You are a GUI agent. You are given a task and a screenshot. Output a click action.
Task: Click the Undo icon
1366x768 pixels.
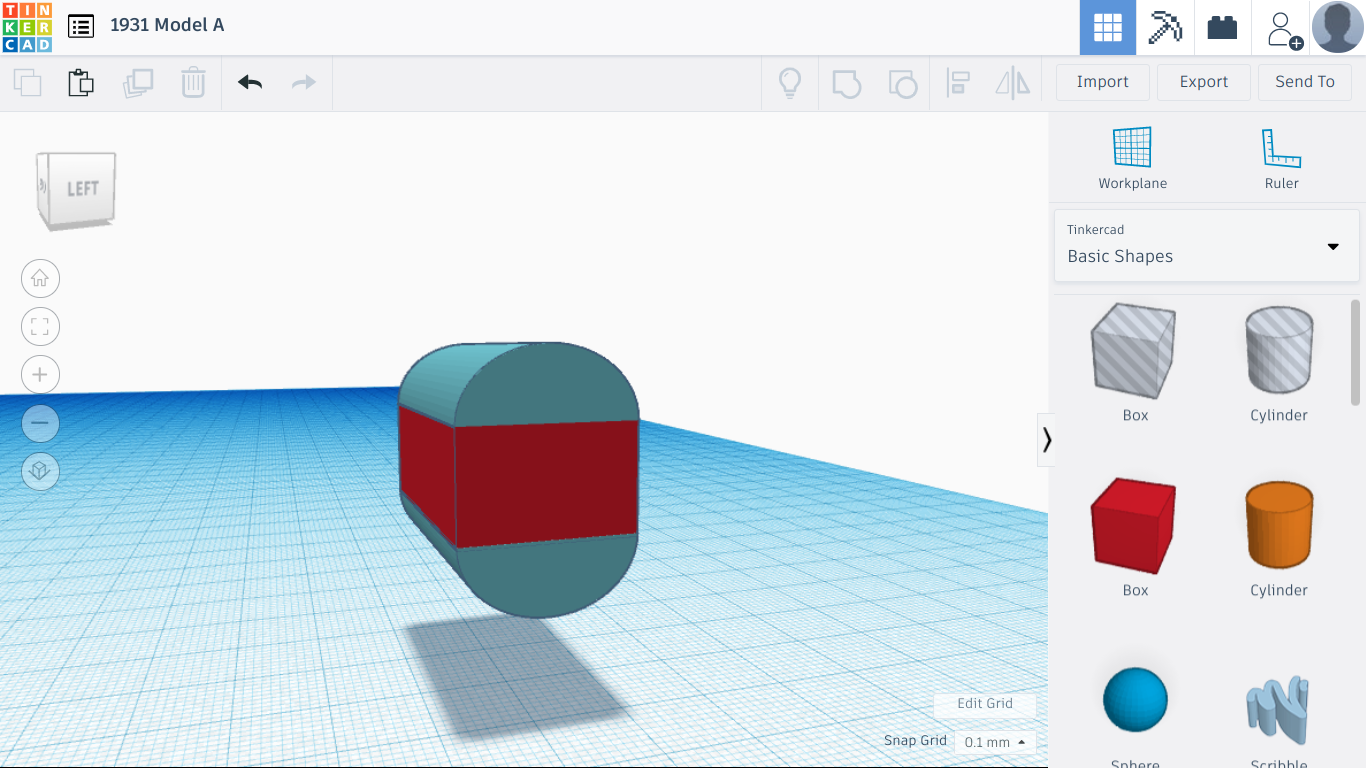point(248,82)
